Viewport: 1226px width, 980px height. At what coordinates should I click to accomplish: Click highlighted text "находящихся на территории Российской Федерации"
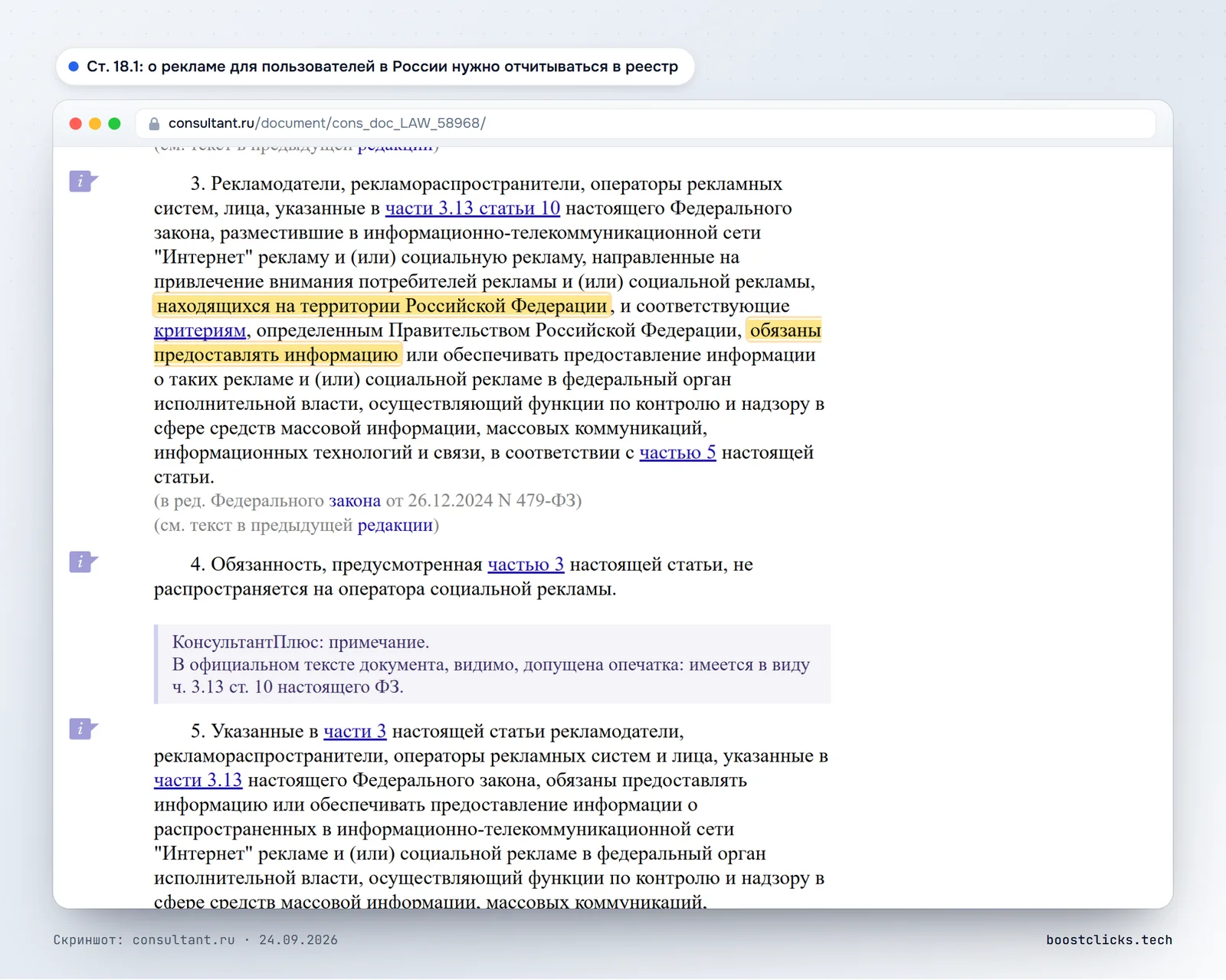point(382,306)
